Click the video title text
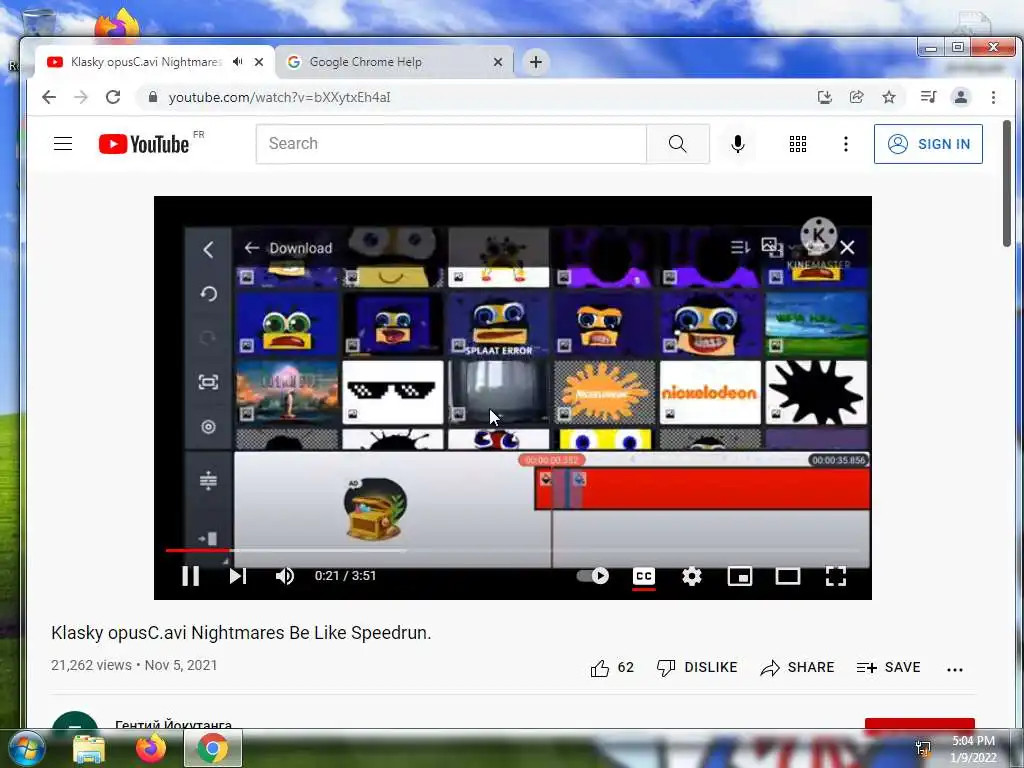Image resolution: width=1024 pixels, height=768 pixels. point(241,633)
